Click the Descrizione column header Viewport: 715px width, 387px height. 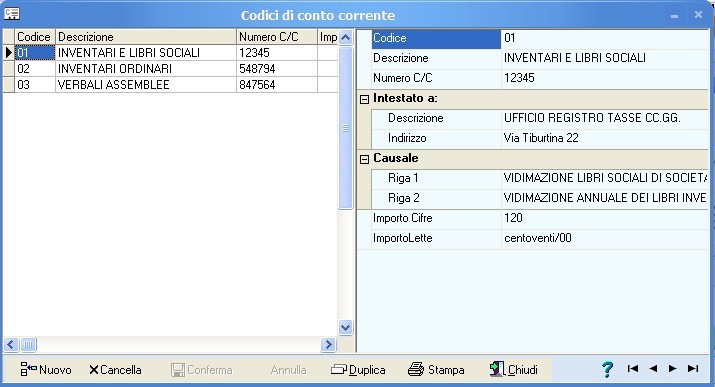(x=146, y=37)
